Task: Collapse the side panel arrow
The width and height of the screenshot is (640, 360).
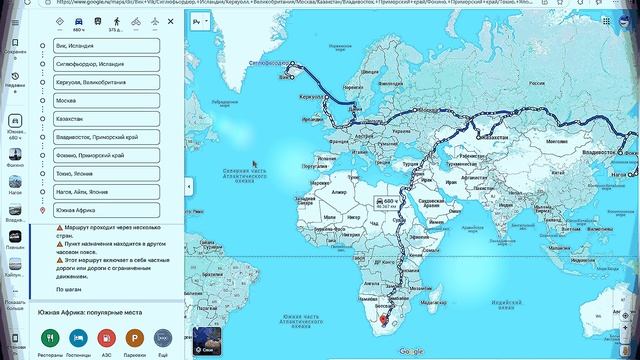Action: (x=189, y=187)
